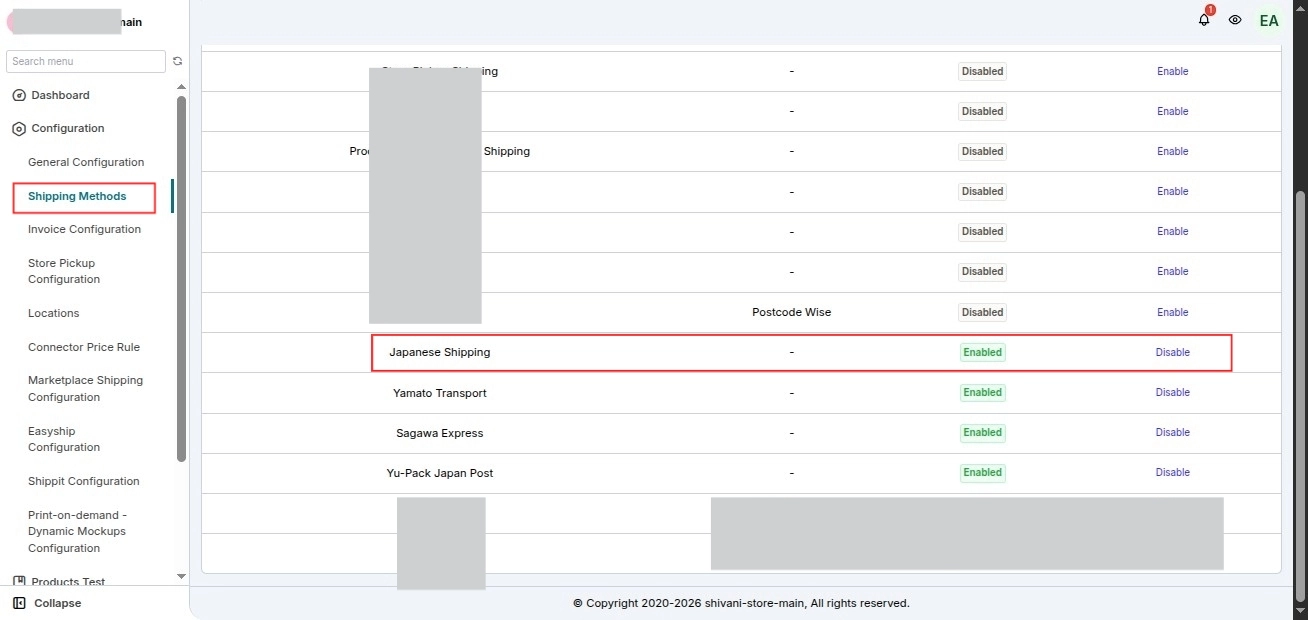The image size is (1308, 620).
Task: Click the Collapse sidebar icon
Action: [19, 603]
